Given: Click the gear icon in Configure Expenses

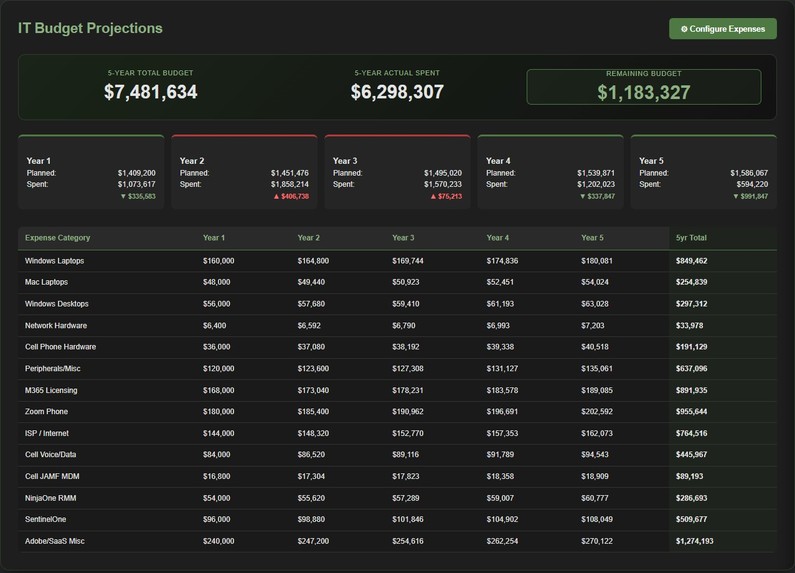Looking at the screenshot, I should coord(684,29).
